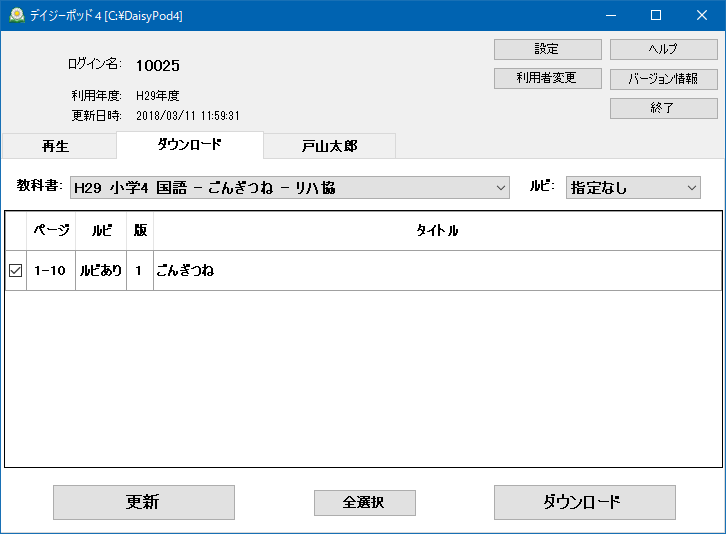The width and height of the screenshot is (726, 534).
Task: Expand the 教科書 textbook dropdown
Action: click(289, 188)
